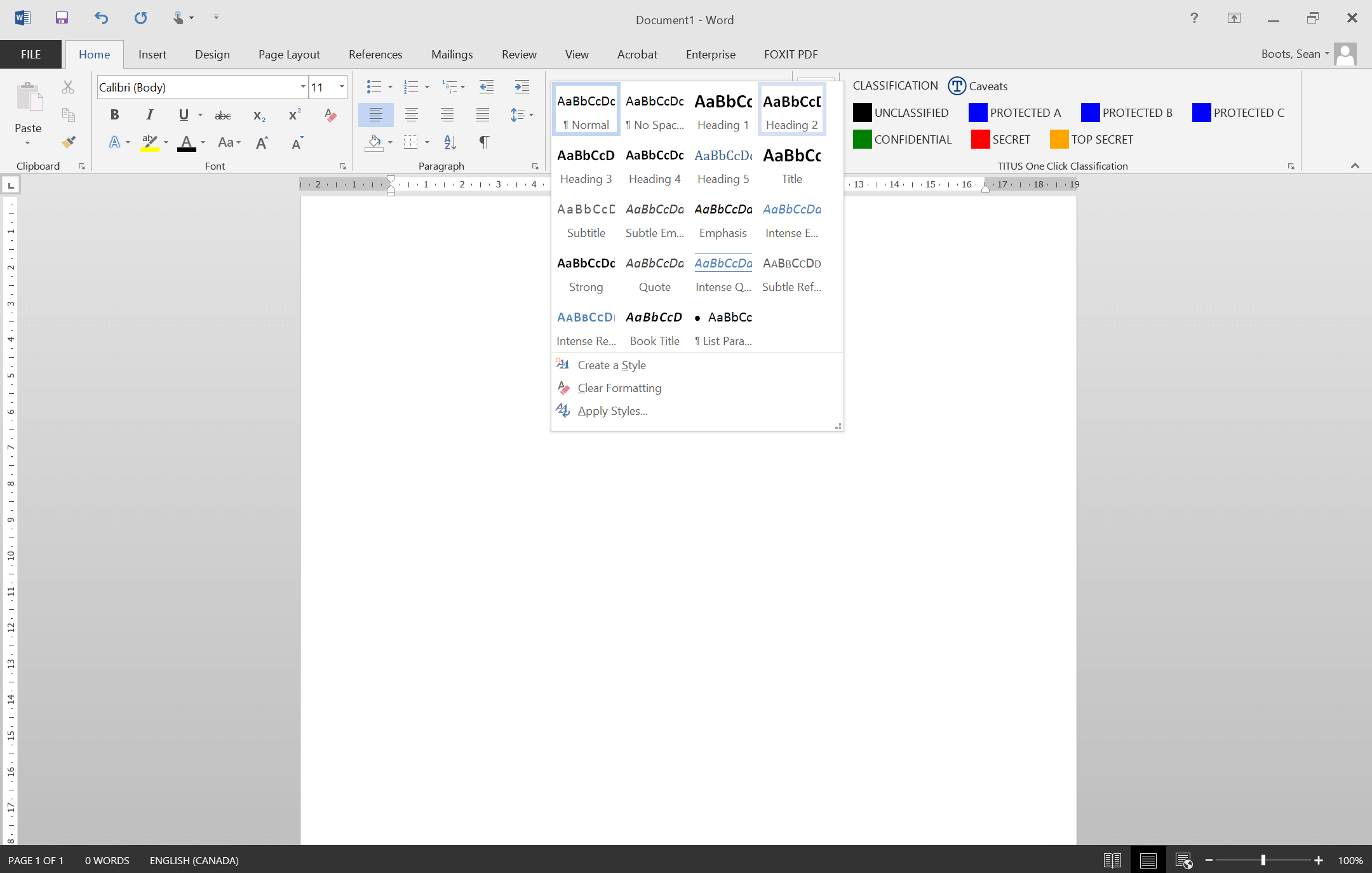Toggle Center paragraph alignment
Screen dimensions: 1372x873
pyautogui.click(x=412, y=115)
